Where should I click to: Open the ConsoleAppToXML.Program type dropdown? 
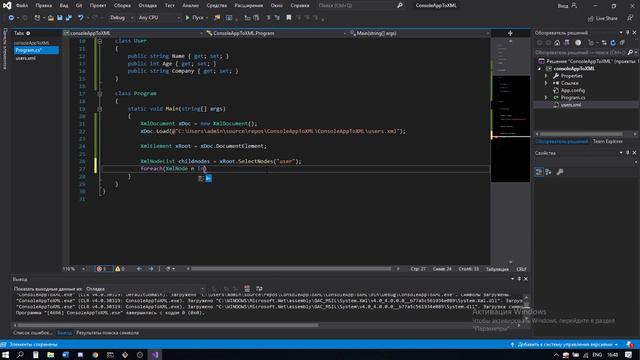[276, 33]
